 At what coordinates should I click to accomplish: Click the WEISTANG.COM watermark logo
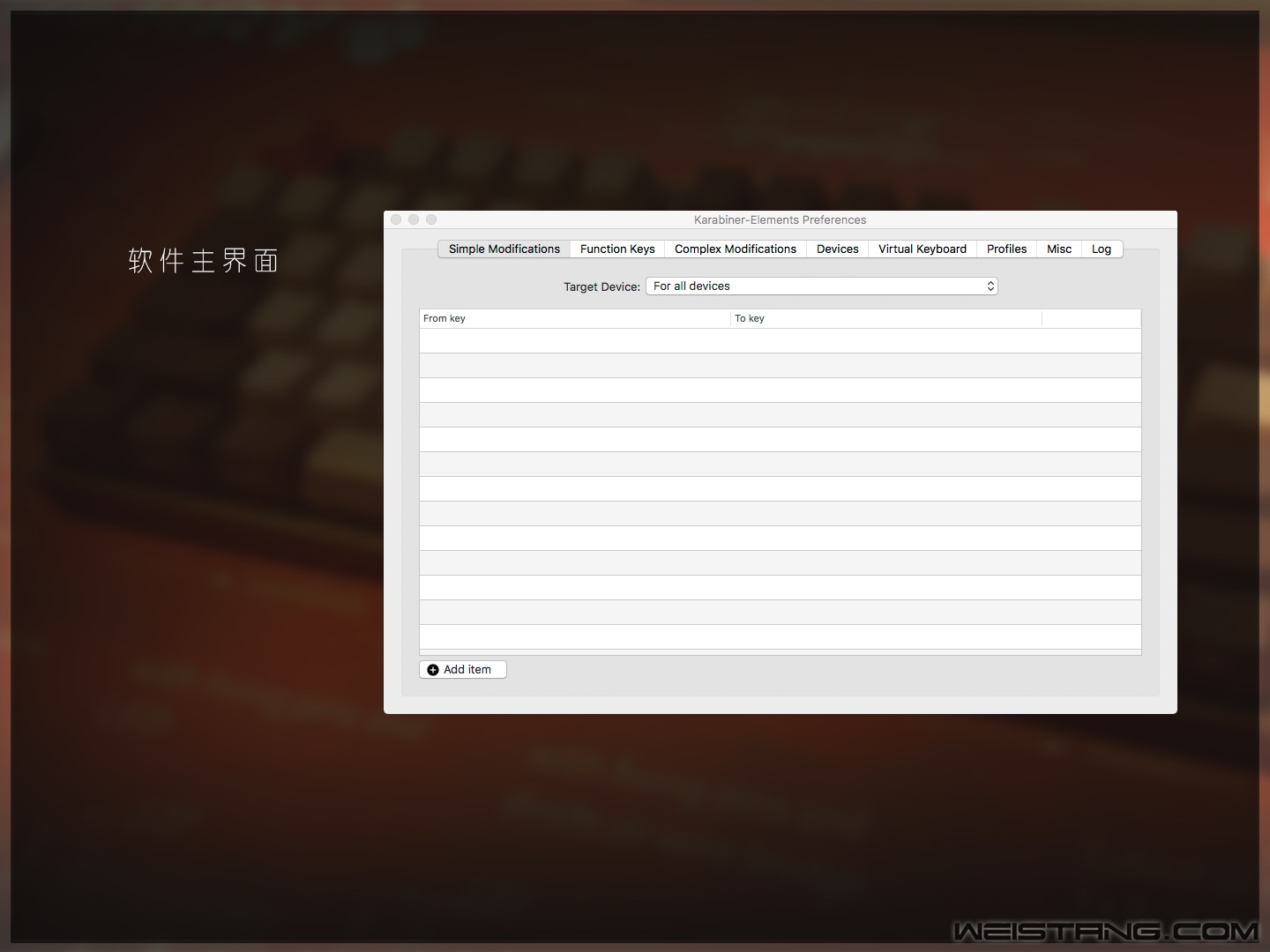(x=1106, y=931)
